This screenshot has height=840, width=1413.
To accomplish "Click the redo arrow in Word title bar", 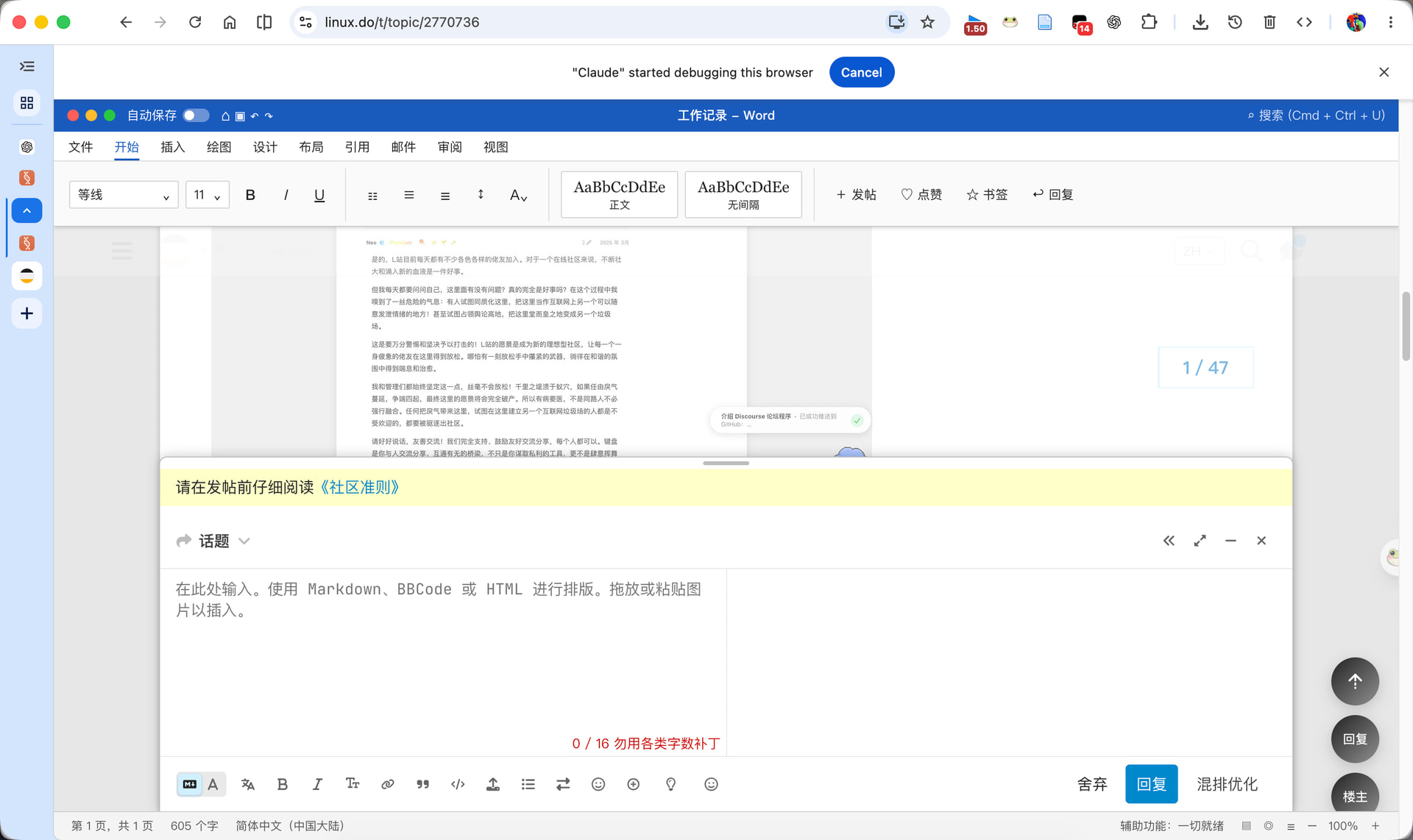I will 269,116.
